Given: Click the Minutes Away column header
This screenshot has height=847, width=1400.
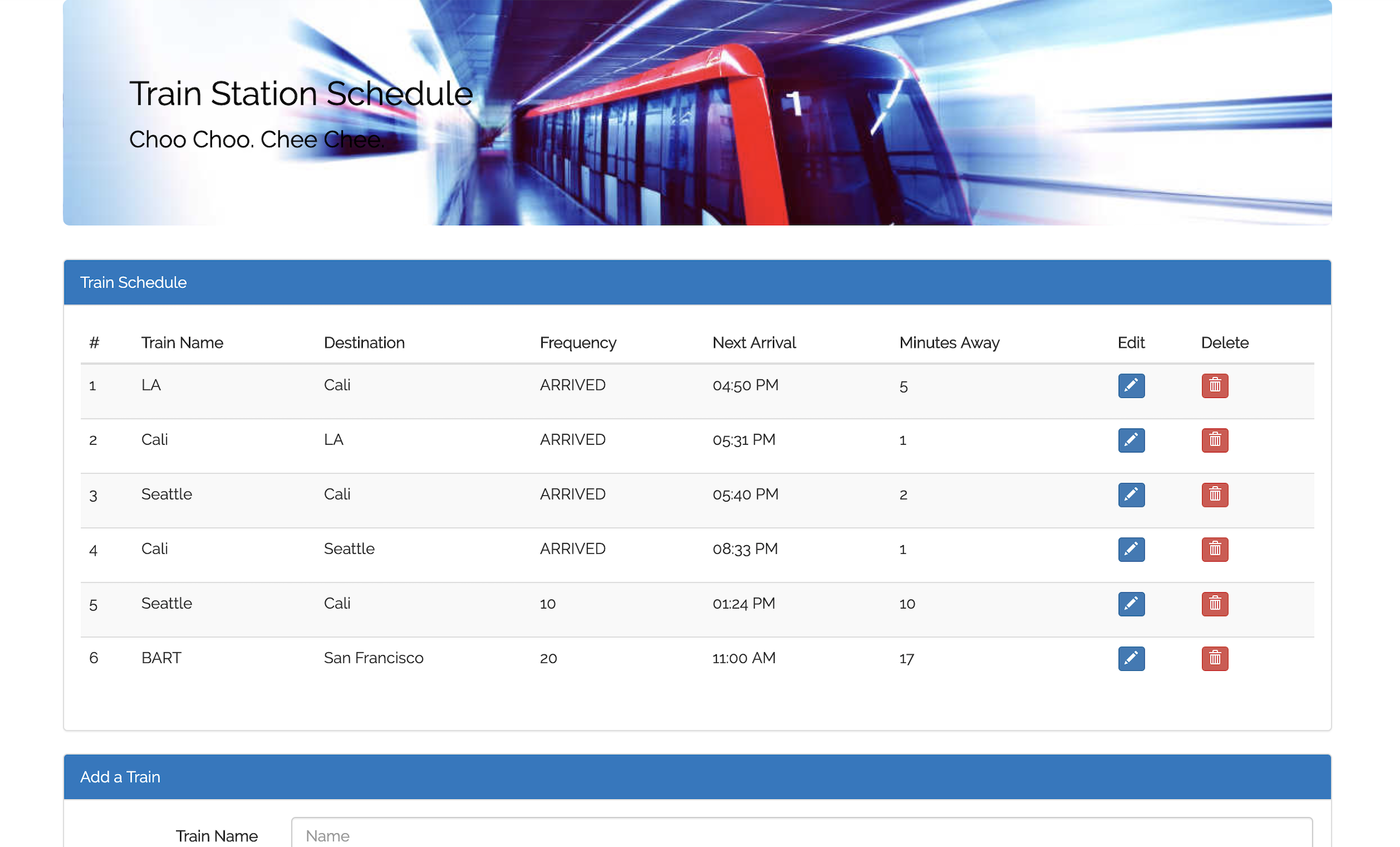Looking at the screenshot, I should (x=949, y=343).
